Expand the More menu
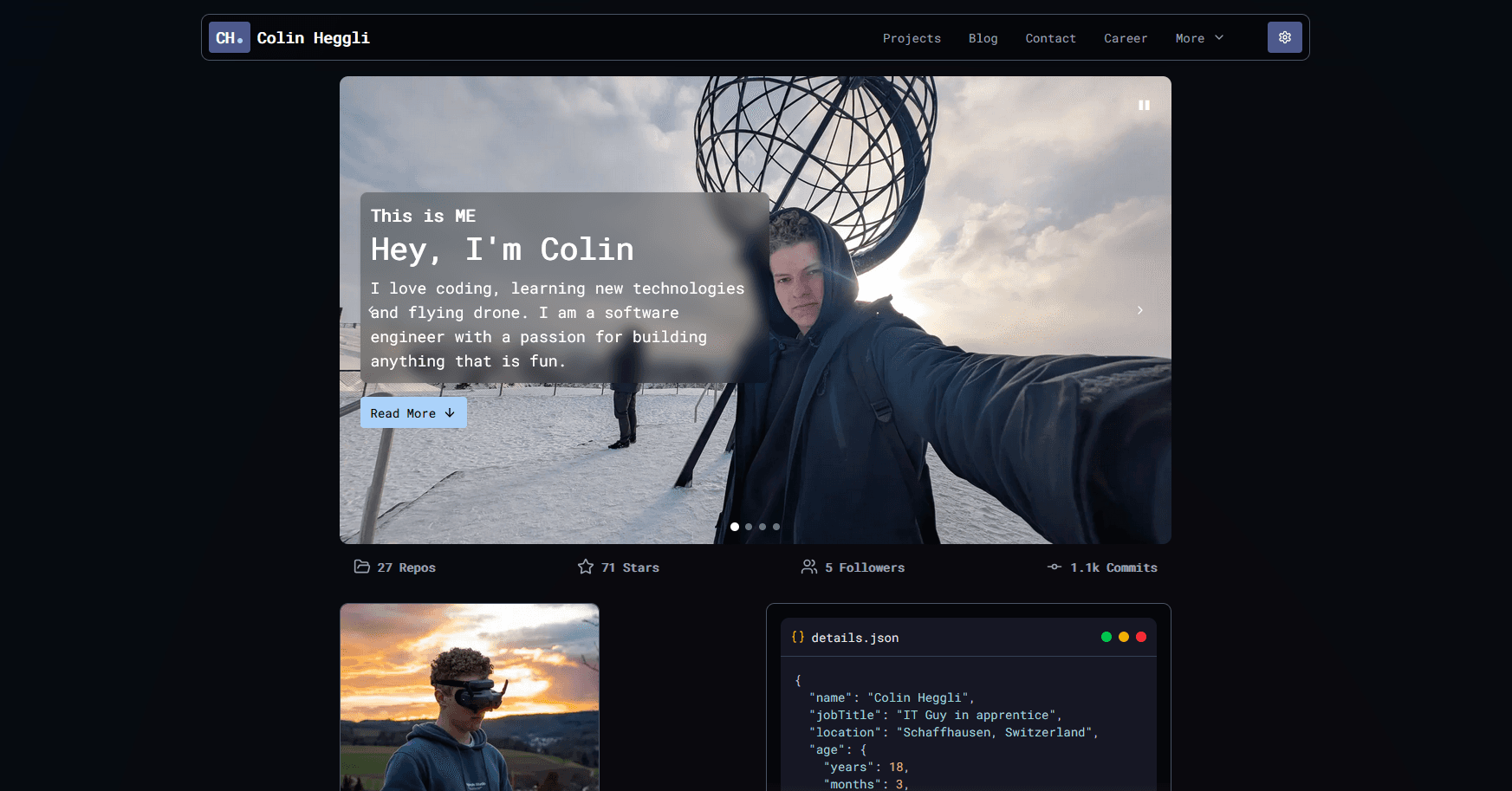 click(1199, 38)
